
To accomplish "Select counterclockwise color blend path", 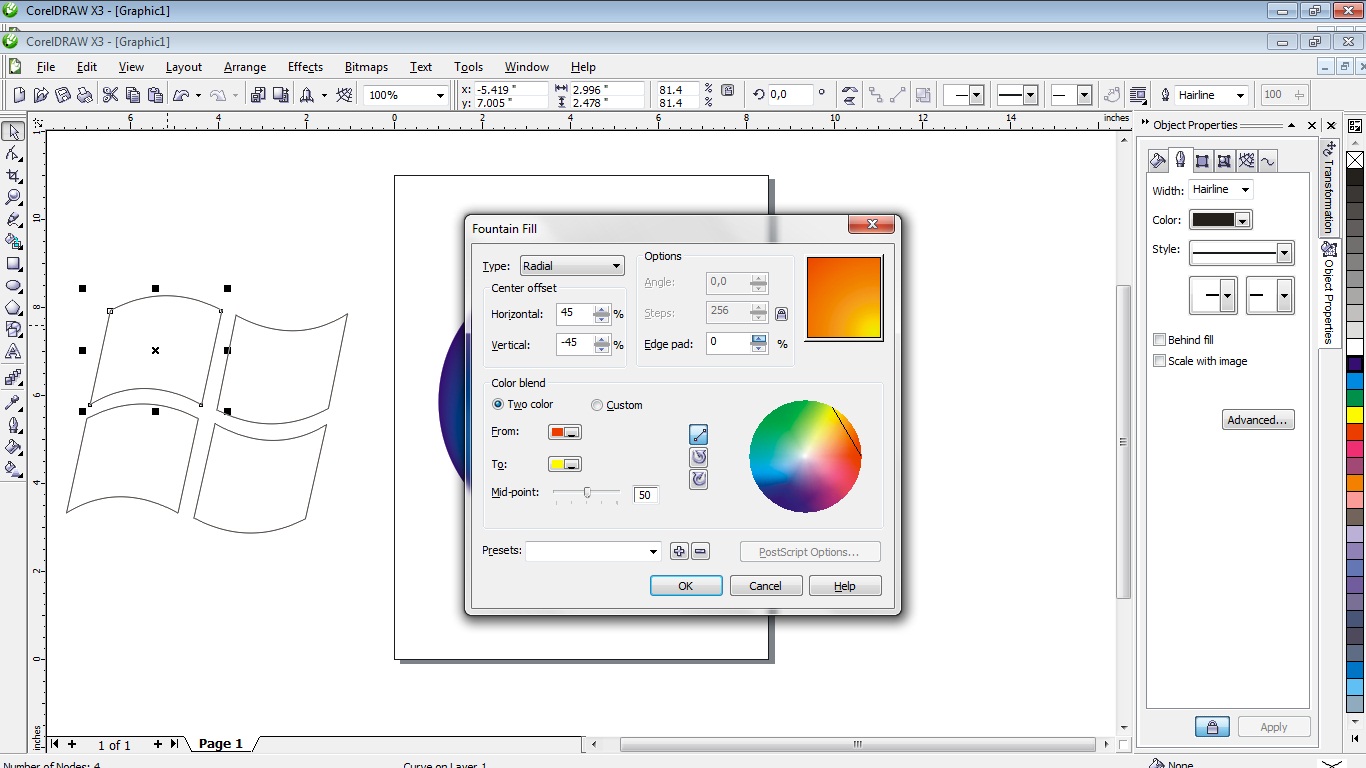I will click(699, 457).
